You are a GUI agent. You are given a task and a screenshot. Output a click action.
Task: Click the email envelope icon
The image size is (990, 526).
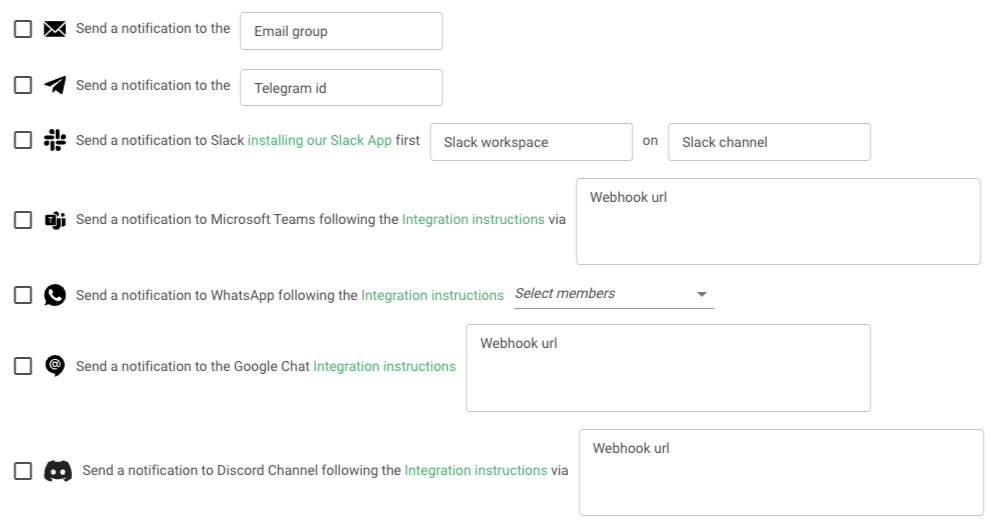(55, 29)
